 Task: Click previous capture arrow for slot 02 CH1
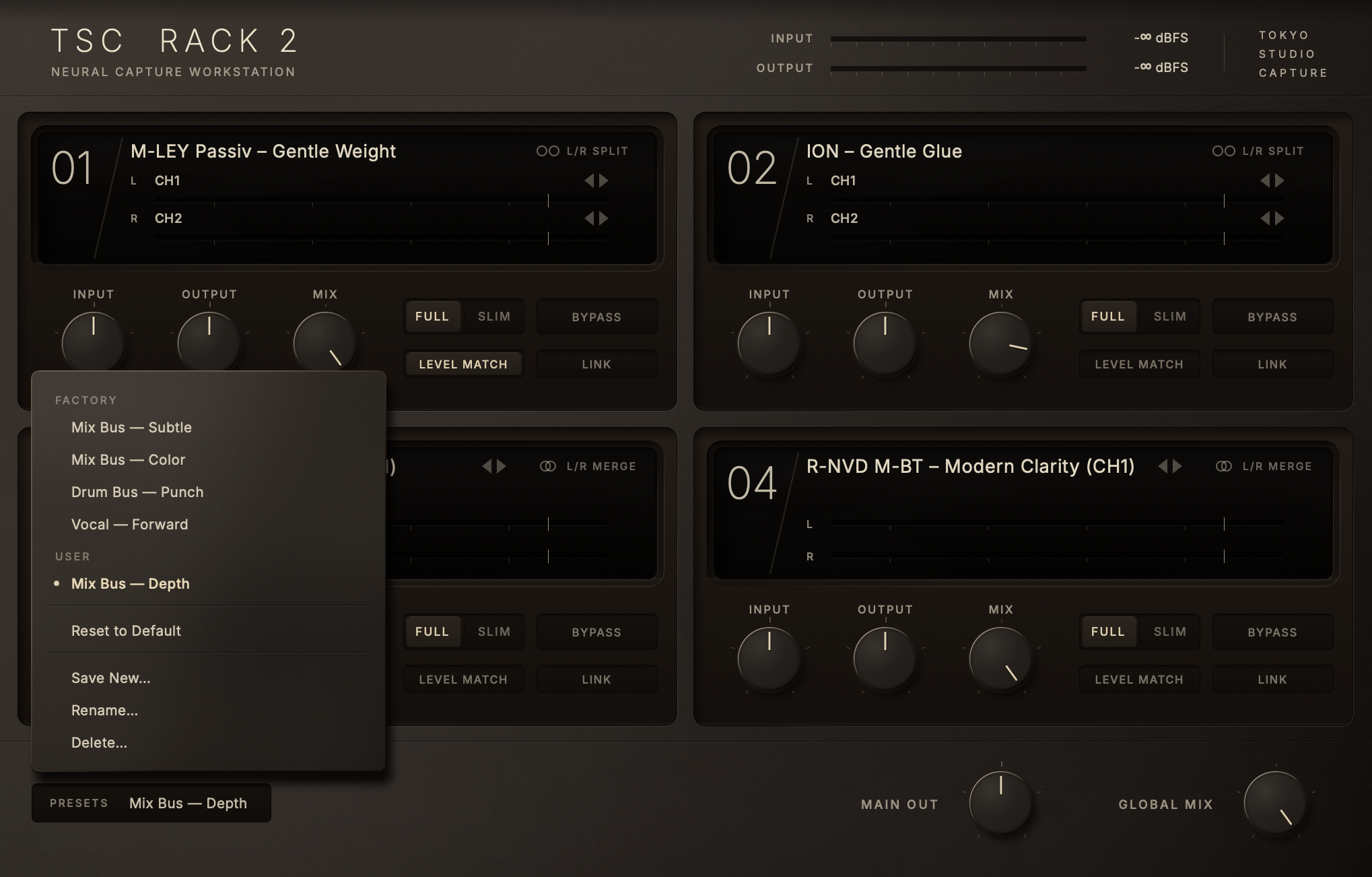pyautogui.click(x=1265, y=181)
